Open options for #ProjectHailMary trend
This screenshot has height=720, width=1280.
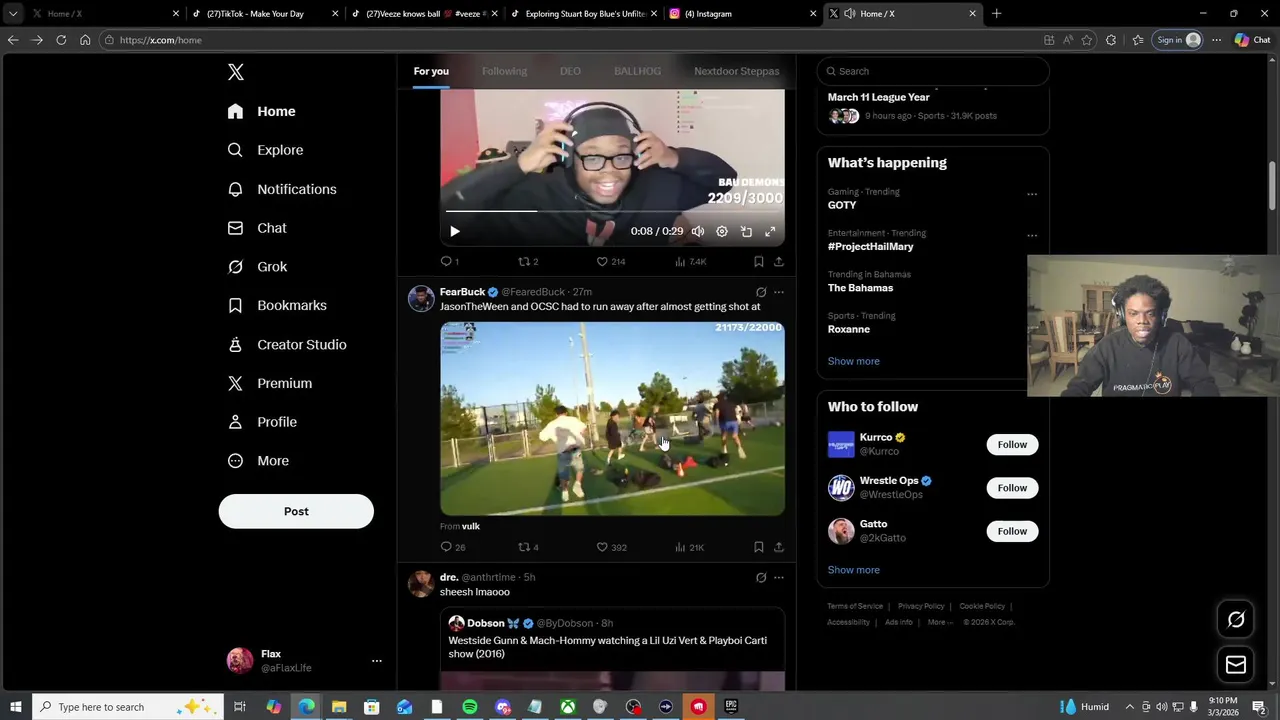pyautogui.click(x=1032, y=236)
